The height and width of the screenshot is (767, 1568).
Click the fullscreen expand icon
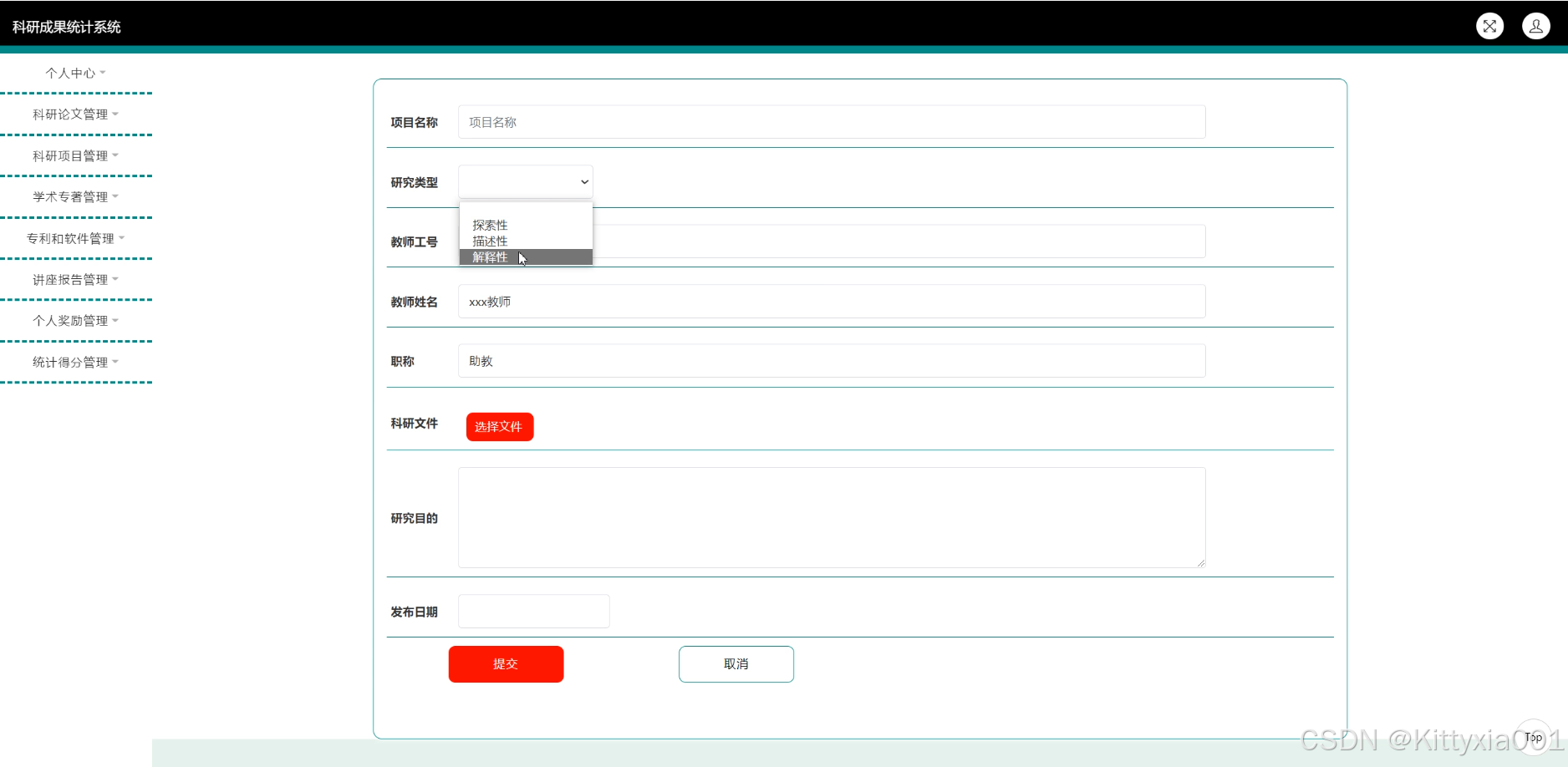[1489, 27]
